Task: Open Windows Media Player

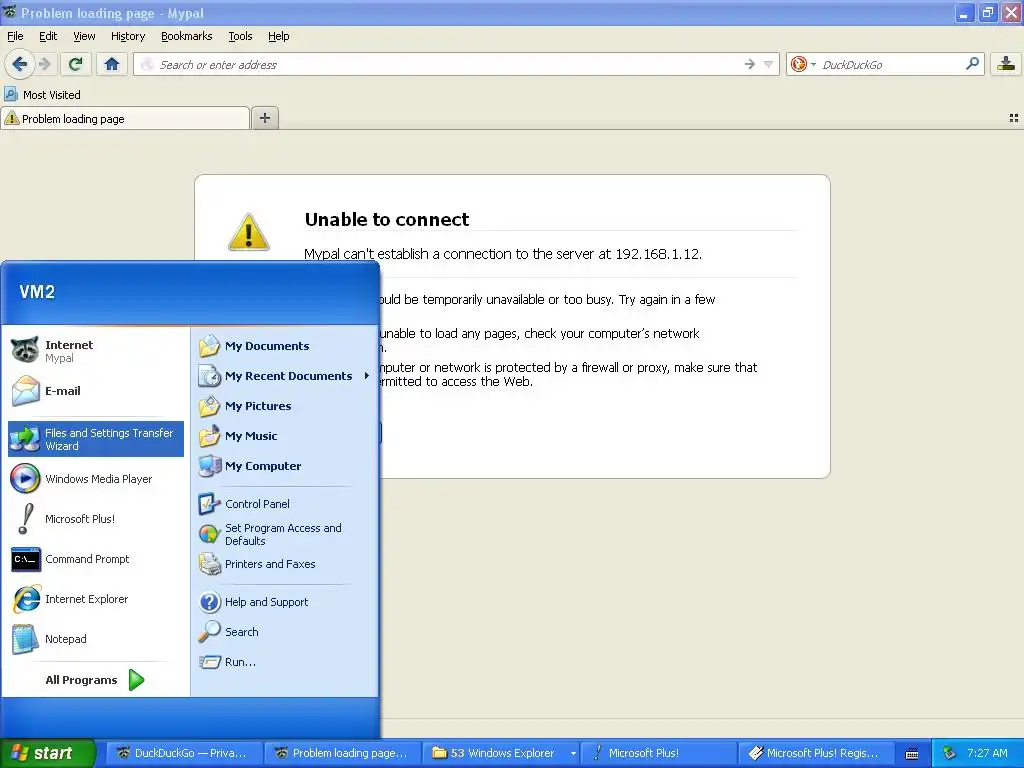Action: click(x=96, y=479)
